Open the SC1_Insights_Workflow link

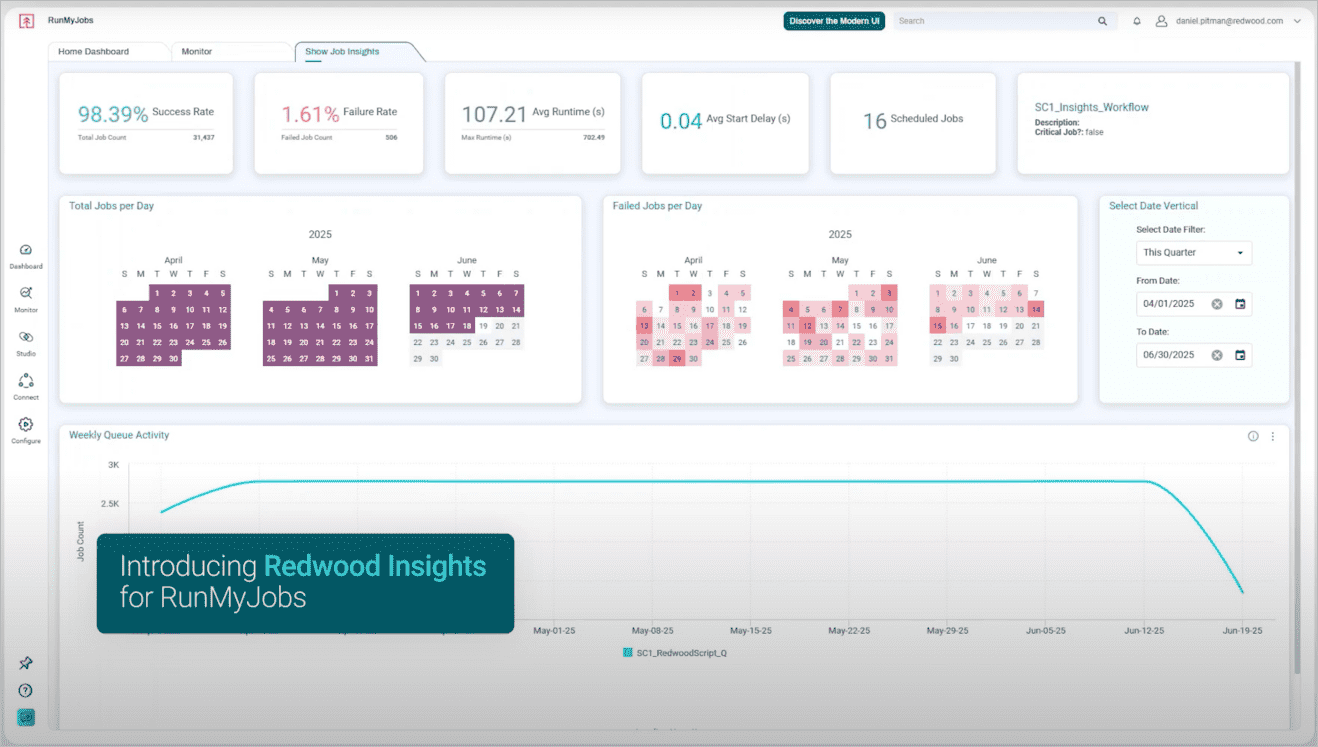(1093, 107)
